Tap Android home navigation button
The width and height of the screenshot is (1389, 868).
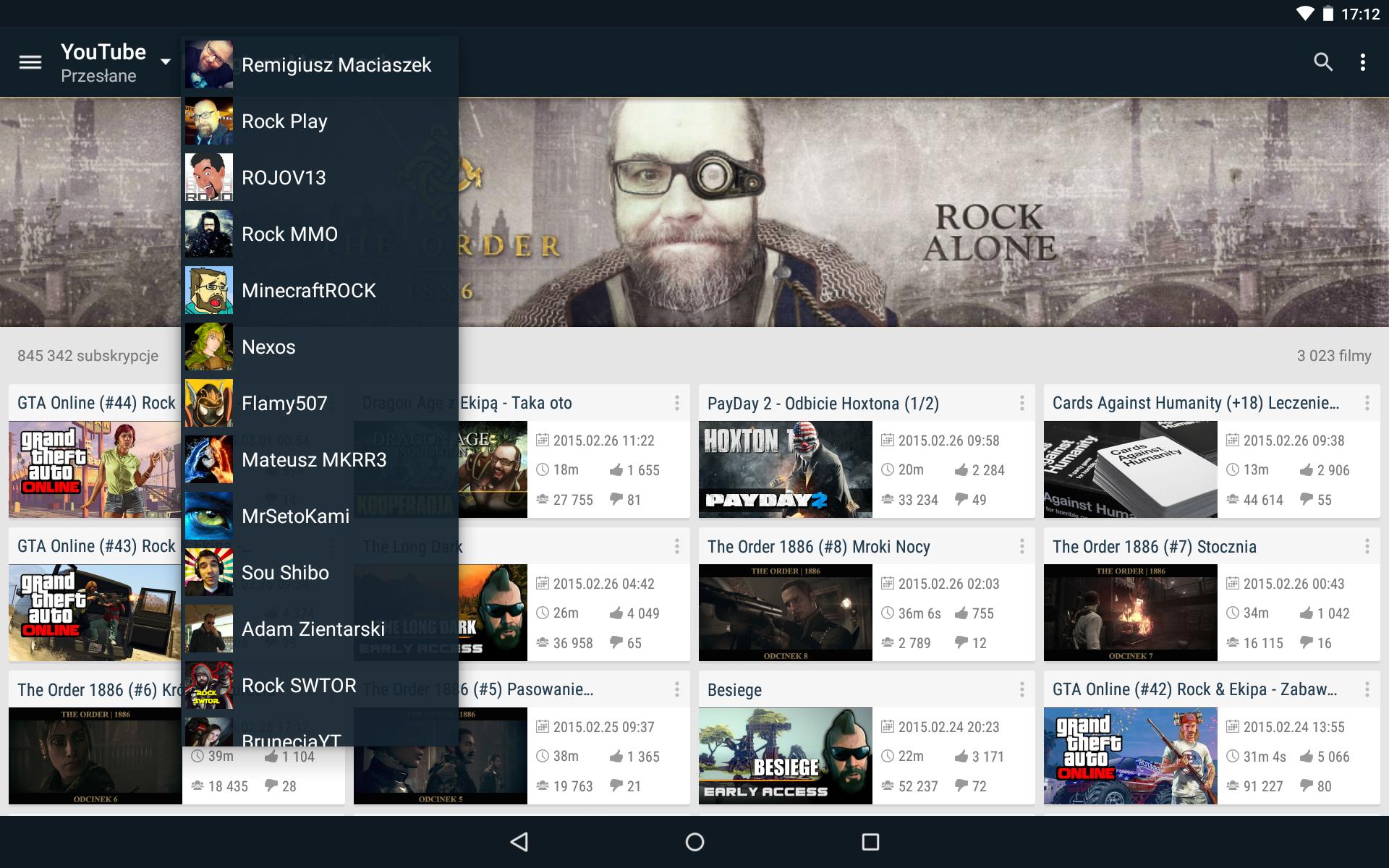(694, 842)
